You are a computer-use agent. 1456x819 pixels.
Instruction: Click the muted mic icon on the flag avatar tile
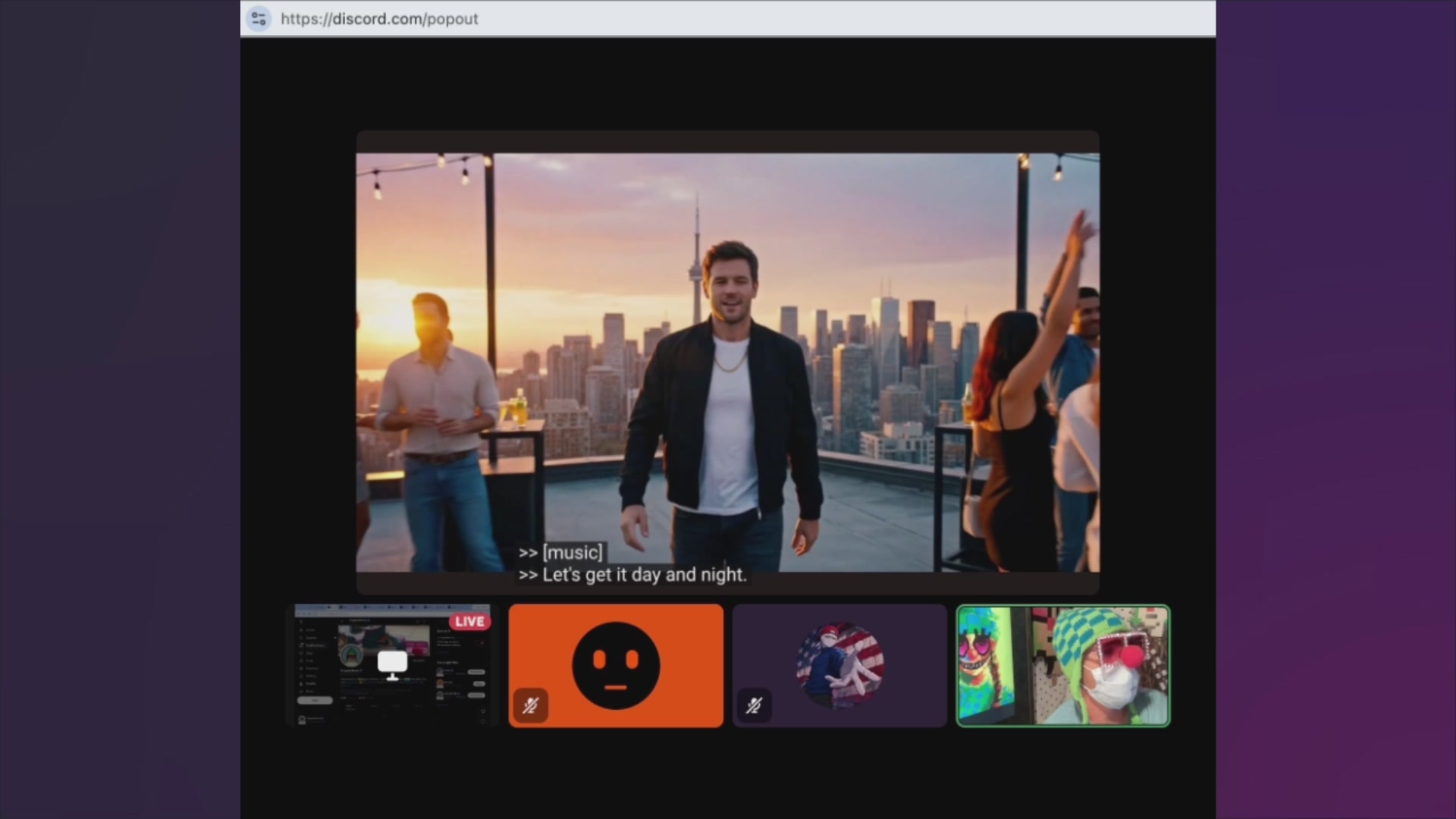(753, 706)
